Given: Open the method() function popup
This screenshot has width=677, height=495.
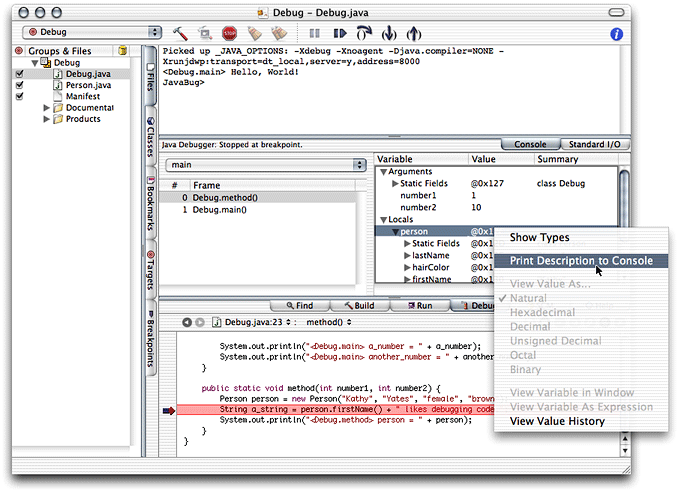Looking at the screenshot, I should (x=329, y=322).
